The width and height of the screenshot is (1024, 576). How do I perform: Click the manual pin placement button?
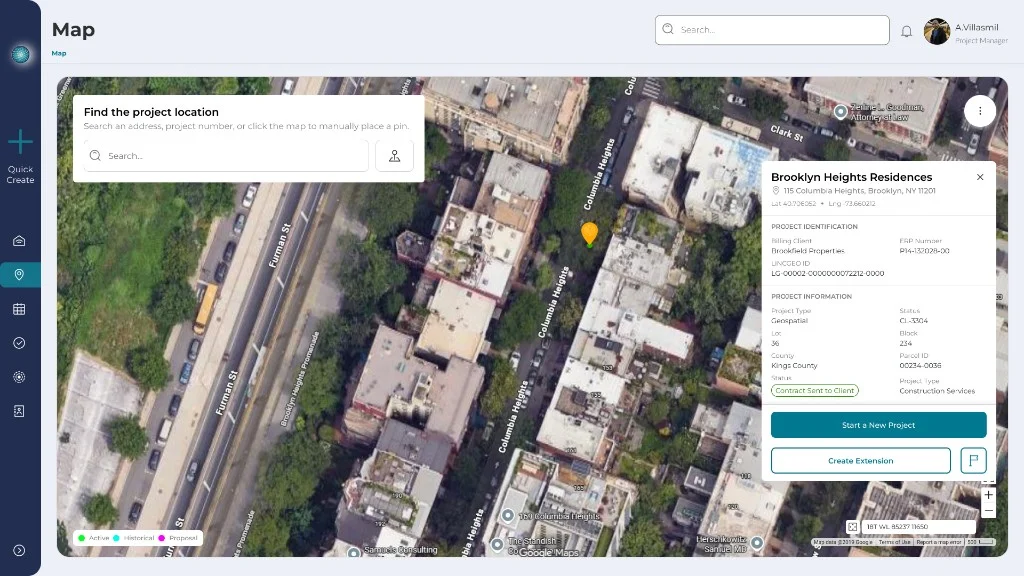click(394, 155)
